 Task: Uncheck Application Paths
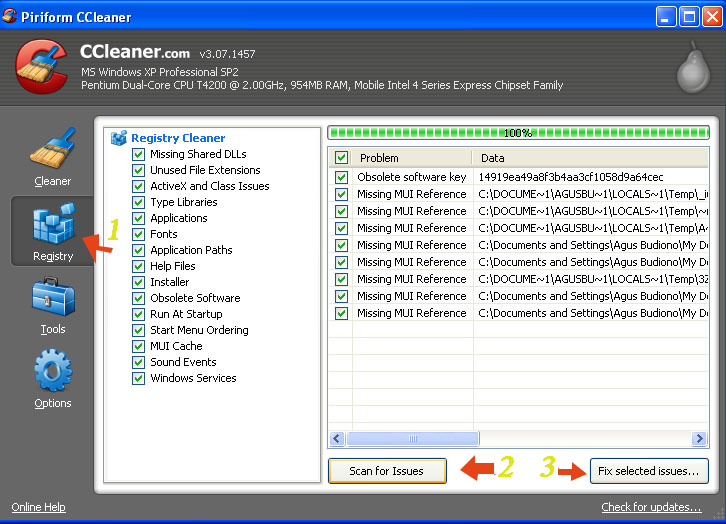[138, 250]
